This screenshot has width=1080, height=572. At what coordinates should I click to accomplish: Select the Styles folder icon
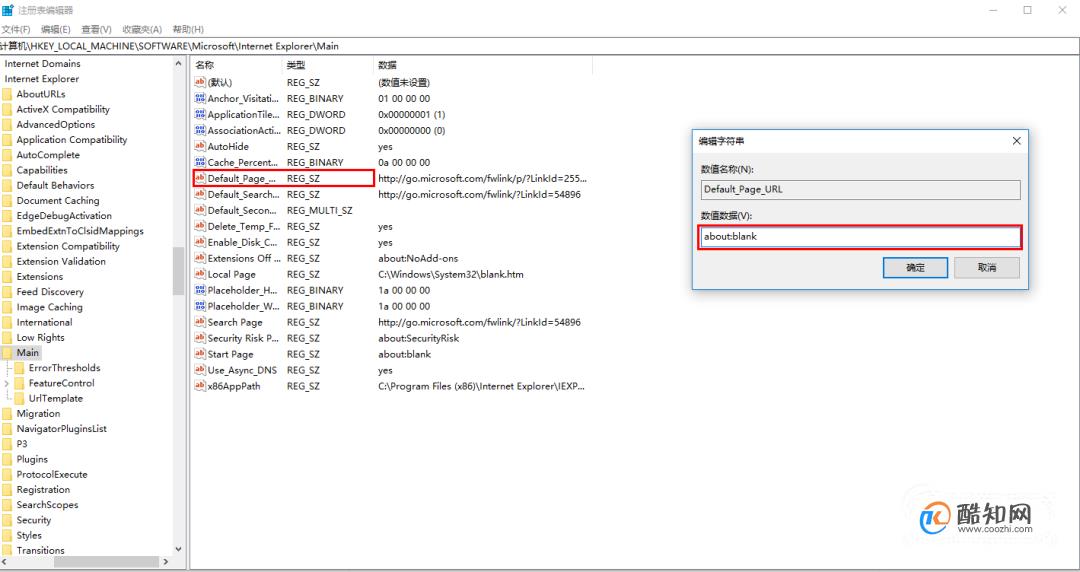pos(8,535)
